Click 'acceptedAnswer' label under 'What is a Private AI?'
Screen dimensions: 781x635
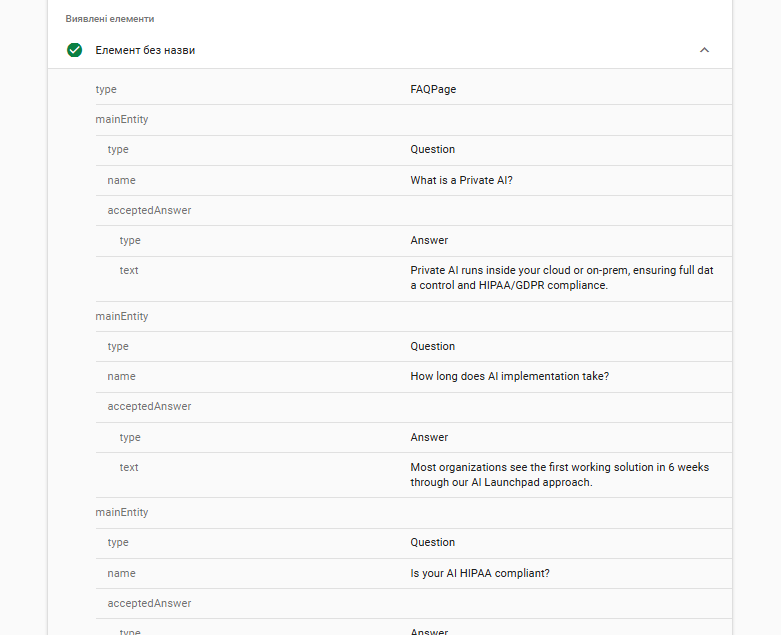[149, 210]
